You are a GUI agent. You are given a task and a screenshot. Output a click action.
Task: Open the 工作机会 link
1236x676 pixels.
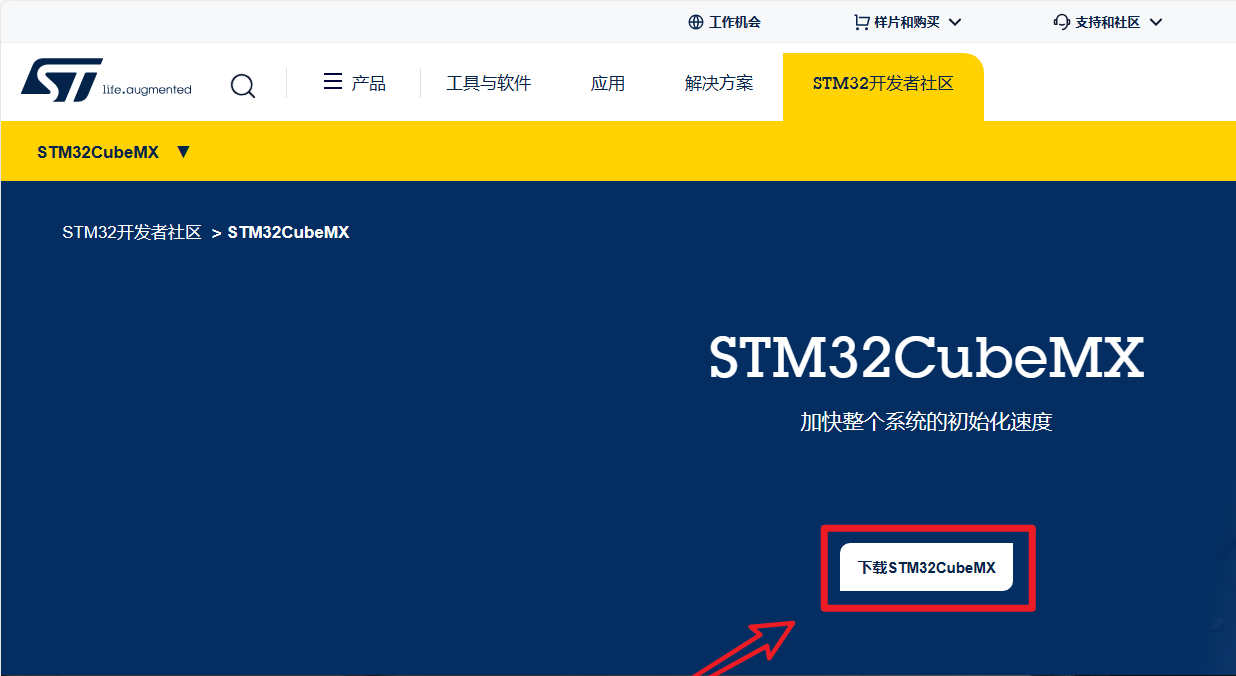click(x=735, y=22)
